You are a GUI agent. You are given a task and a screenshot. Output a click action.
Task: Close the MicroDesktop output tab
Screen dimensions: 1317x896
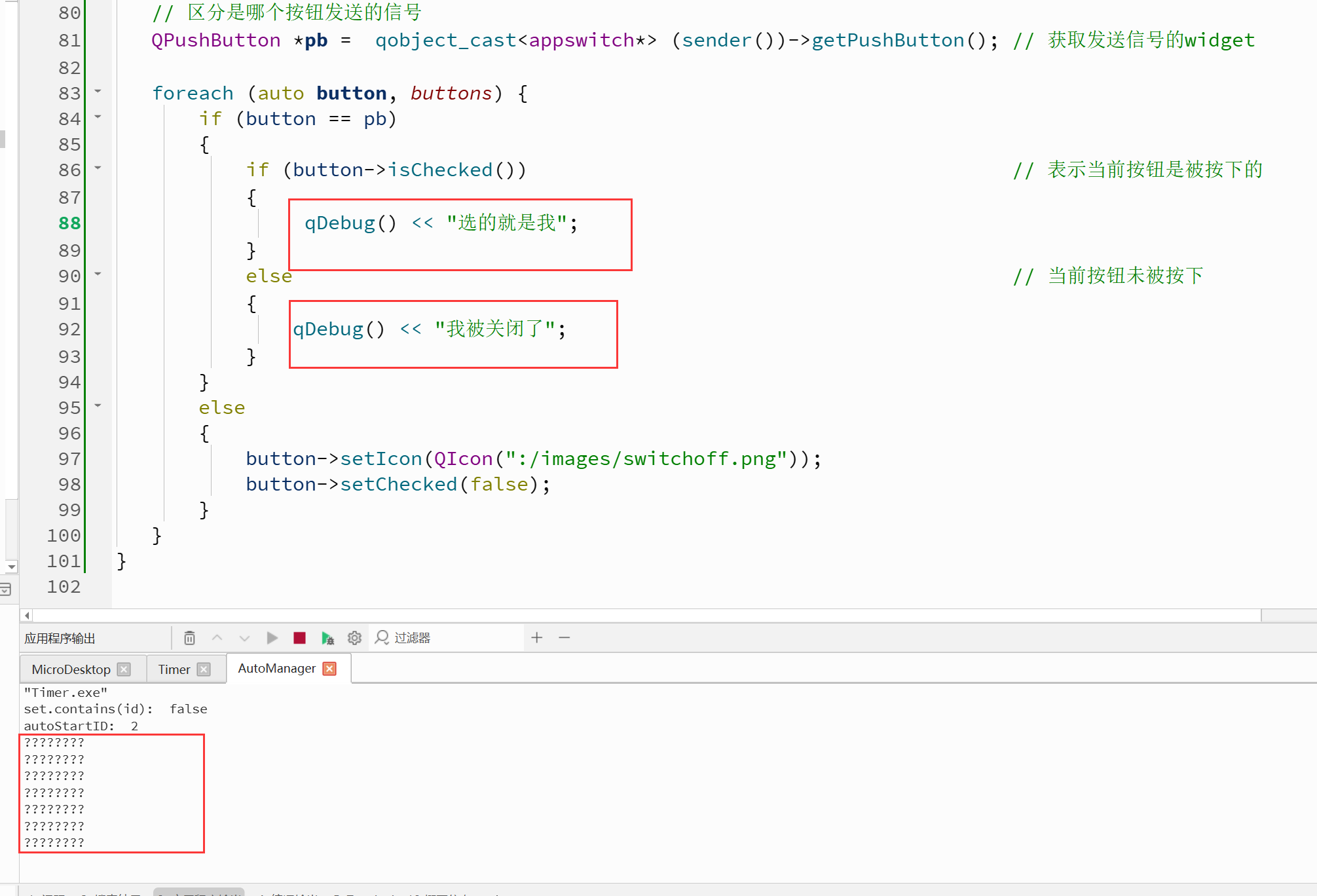click(124, 669)
